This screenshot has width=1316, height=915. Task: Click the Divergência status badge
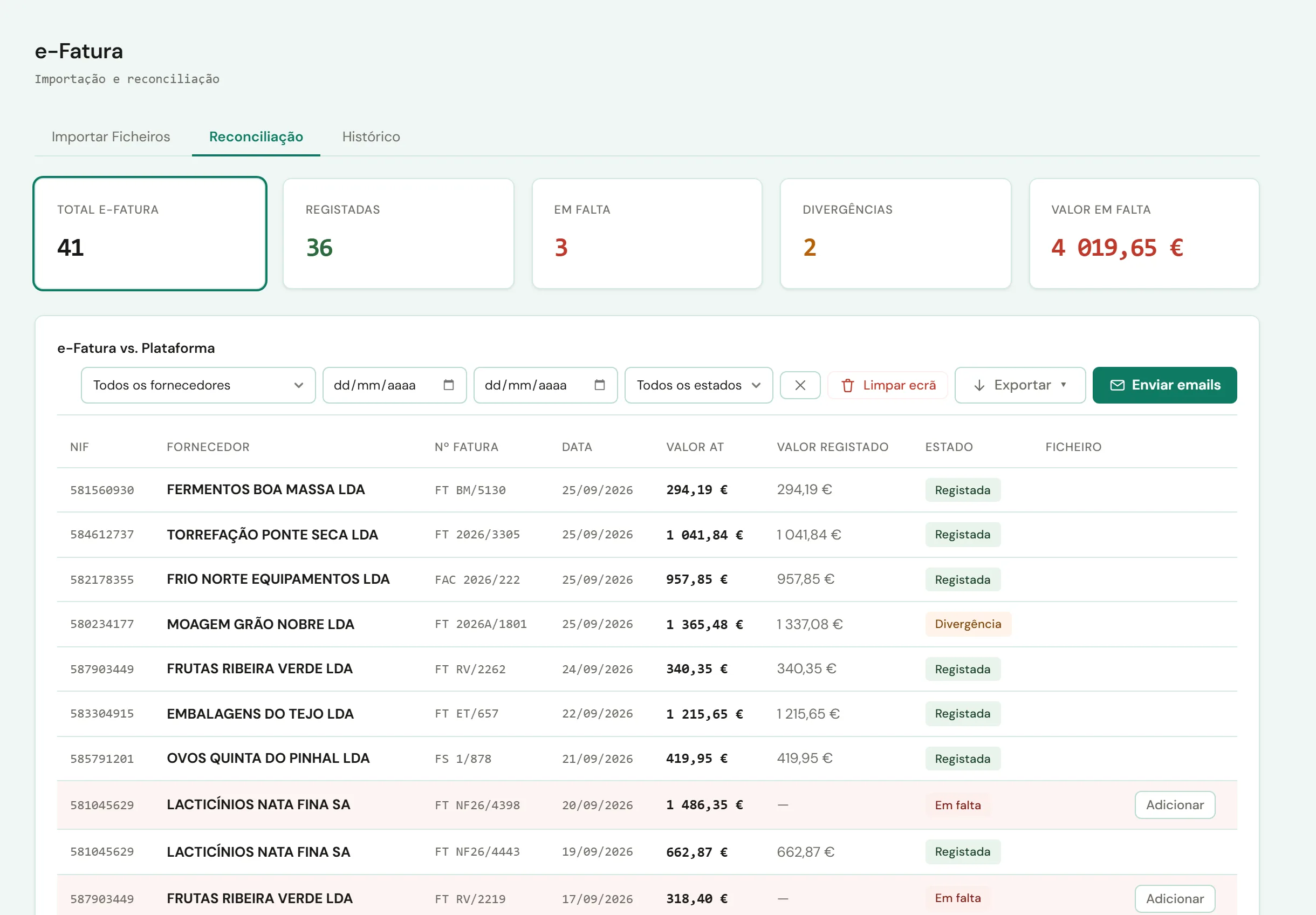point(968,624)
